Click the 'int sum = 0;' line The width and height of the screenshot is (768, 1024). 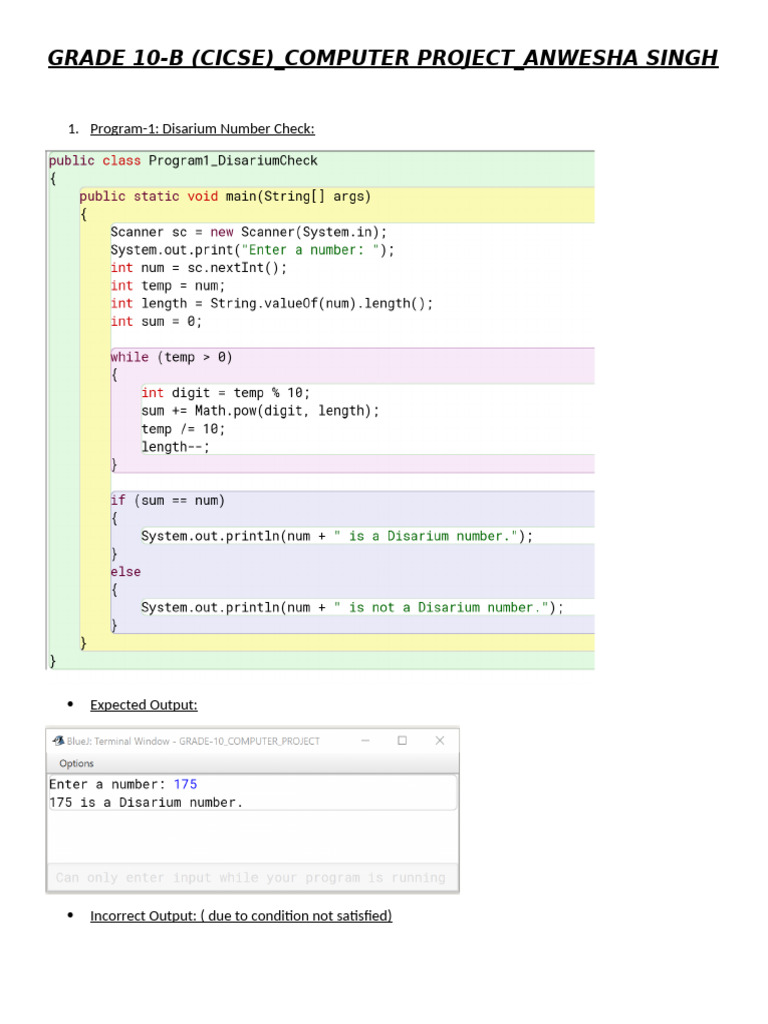(156, 321)
